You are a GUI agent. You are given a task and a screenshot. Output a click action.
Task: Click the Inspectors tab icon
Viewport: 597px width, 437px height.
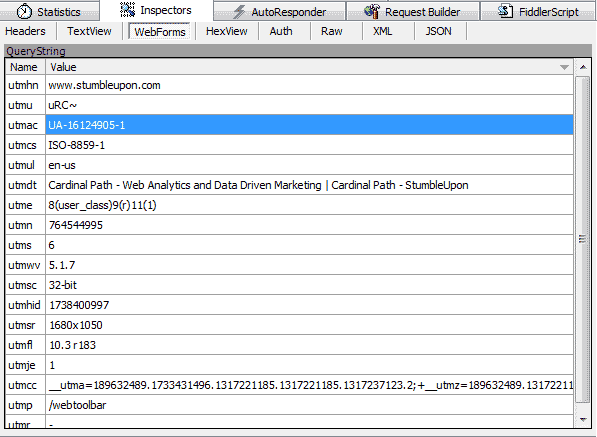[128, 10]
